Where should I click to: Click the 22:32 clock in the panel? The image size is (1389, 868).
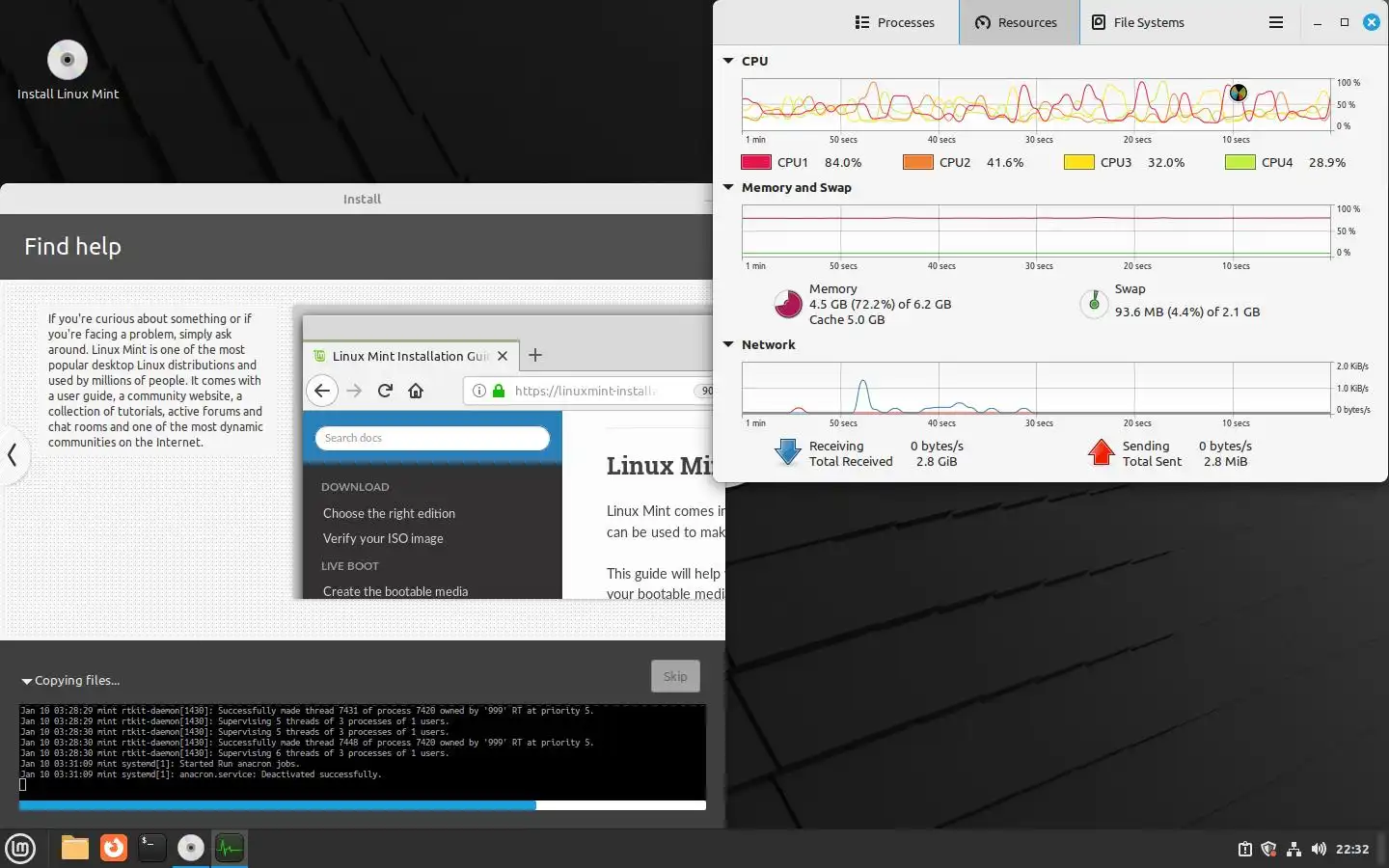(x=1352, y=849)
